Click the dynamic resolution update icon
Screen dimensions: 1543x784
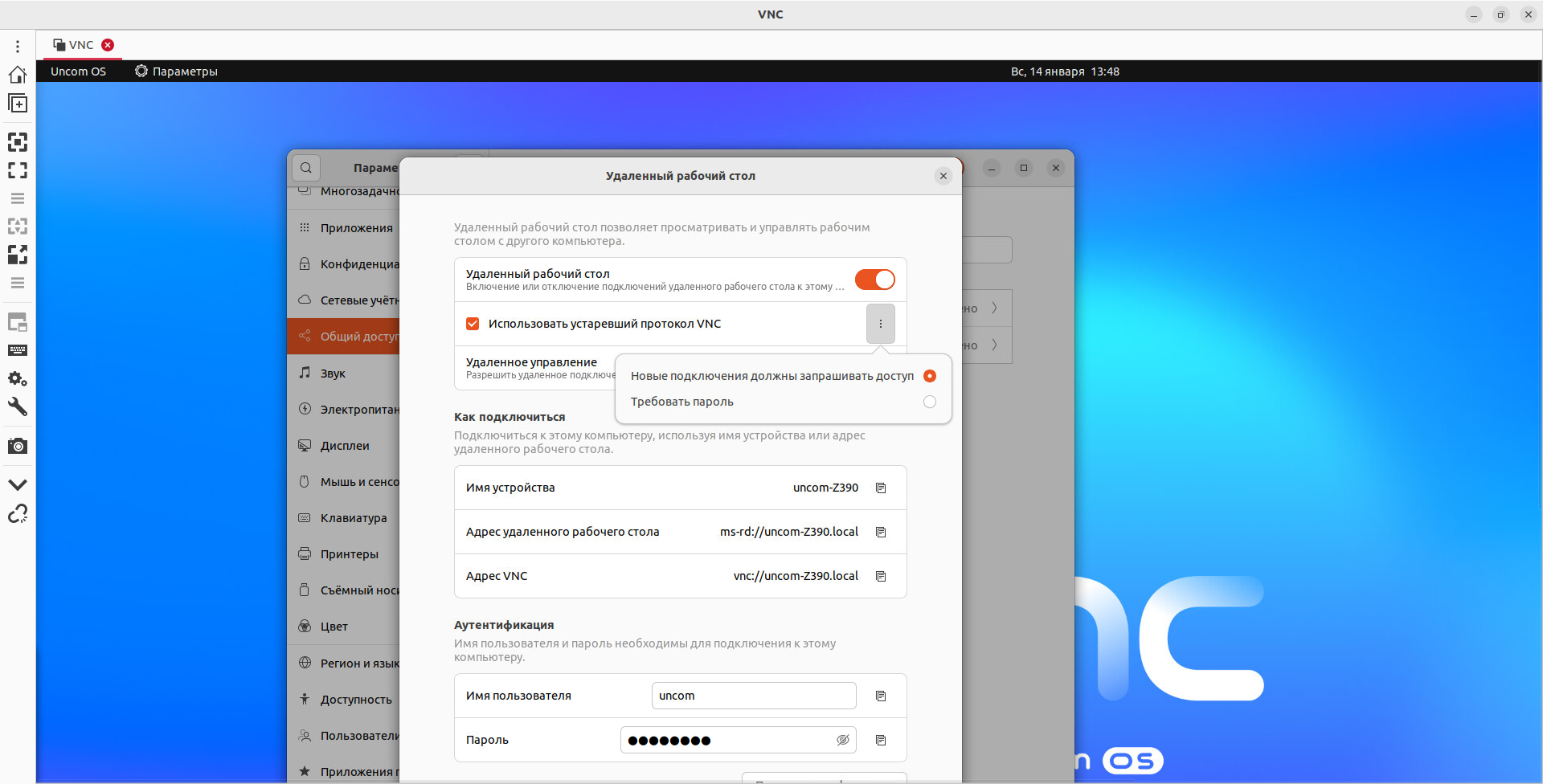pos(18,227)
